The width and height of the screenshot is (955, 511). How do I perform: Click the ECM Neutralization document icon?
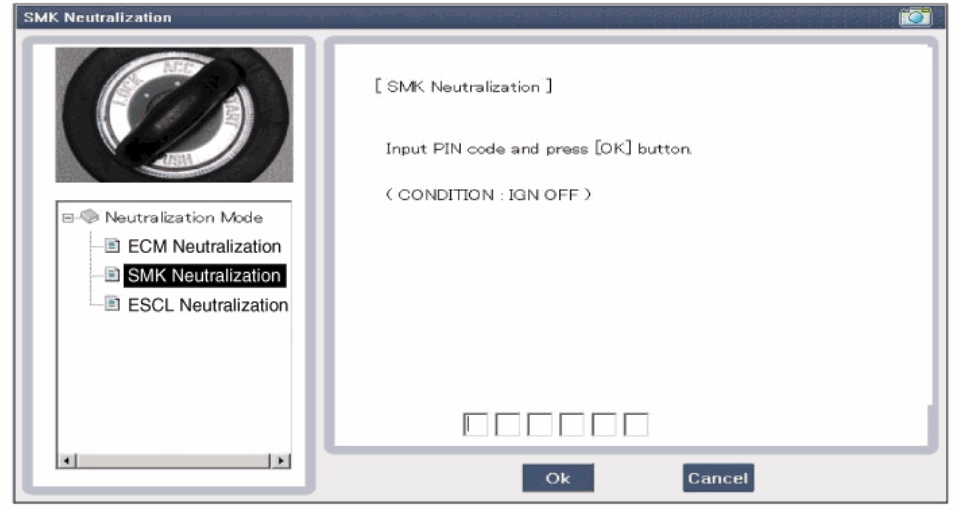point(113,246)
